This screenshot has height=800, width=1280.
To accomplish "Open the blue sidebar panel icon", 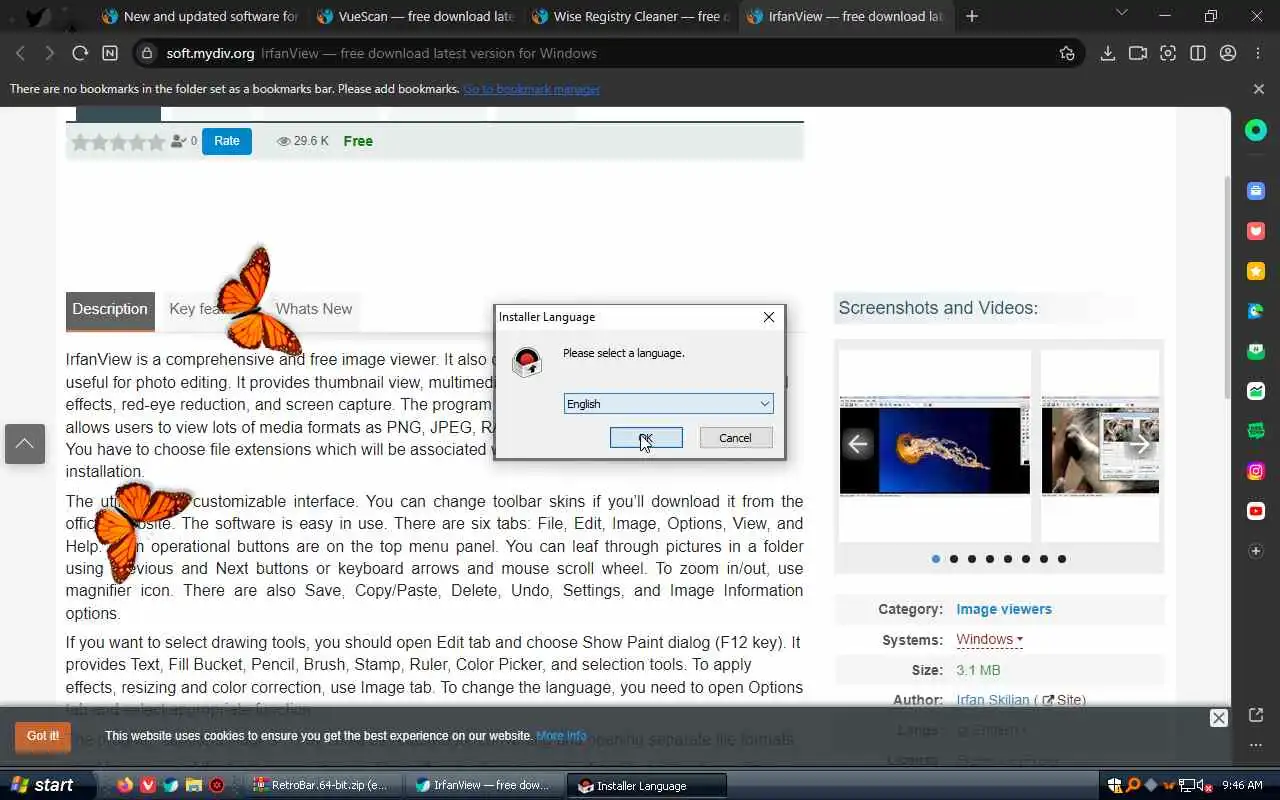I will click(1256, 191).
